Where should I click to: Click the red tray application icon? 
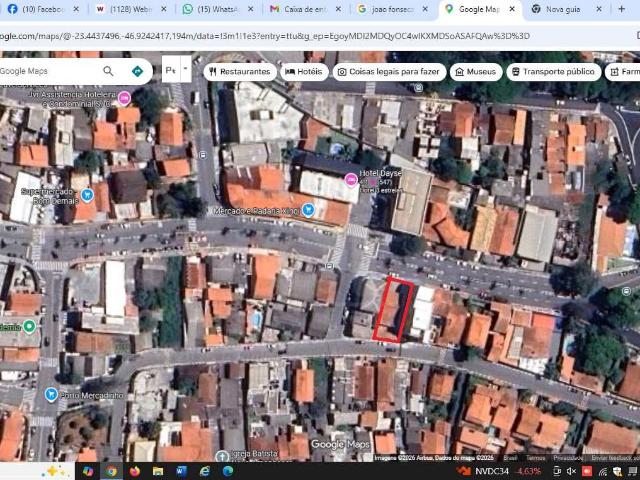[x=587, y=471]
